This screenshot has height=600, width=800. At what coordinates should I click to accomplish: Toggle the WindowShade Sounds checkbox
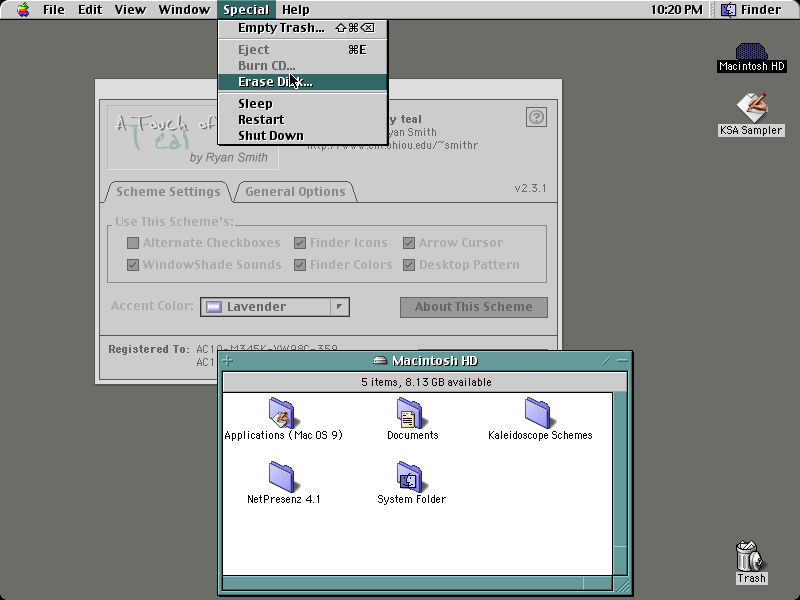[133, 265]
